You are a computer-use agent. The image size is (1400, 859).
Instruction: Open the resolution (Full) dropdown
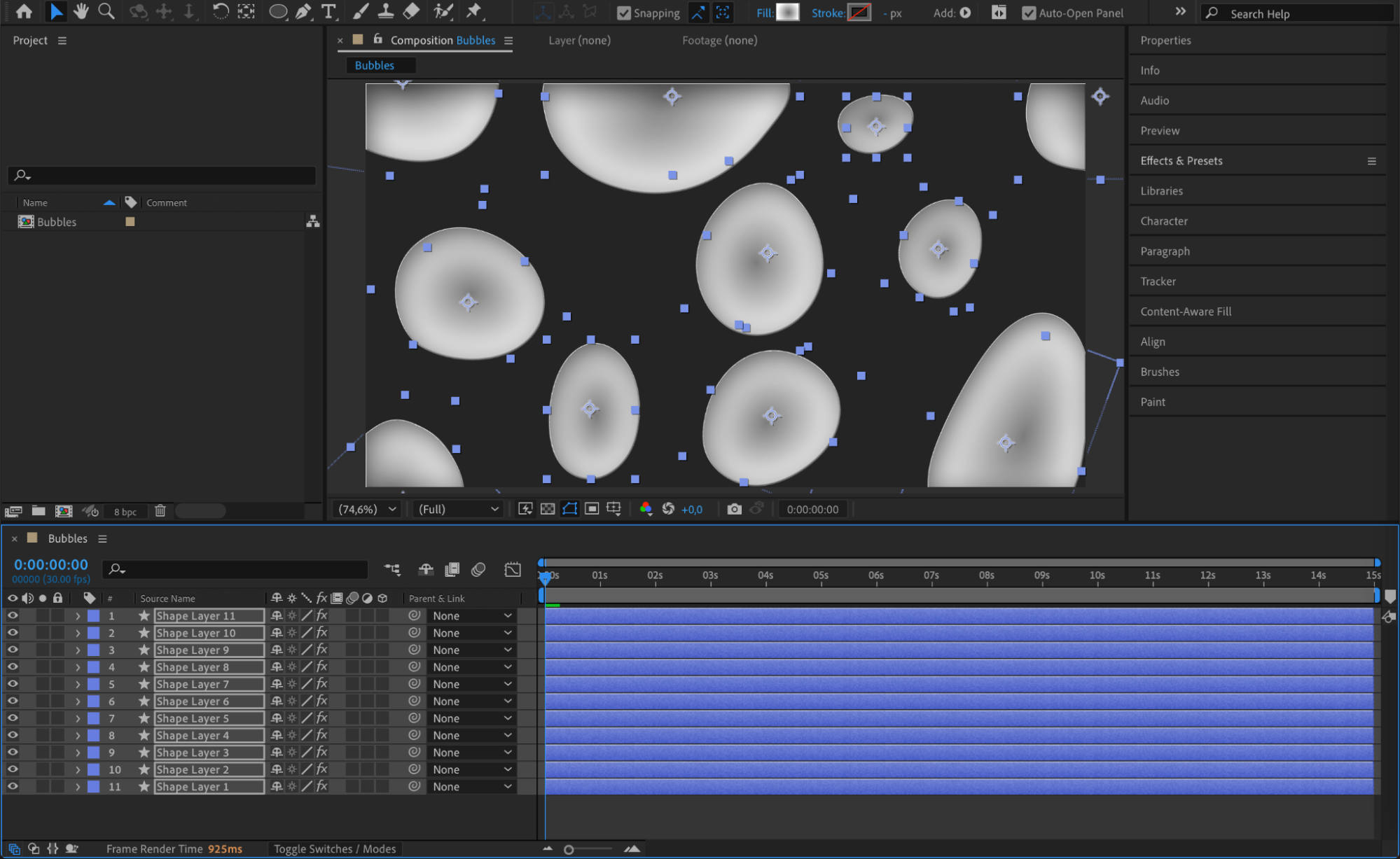pos(458,509)
